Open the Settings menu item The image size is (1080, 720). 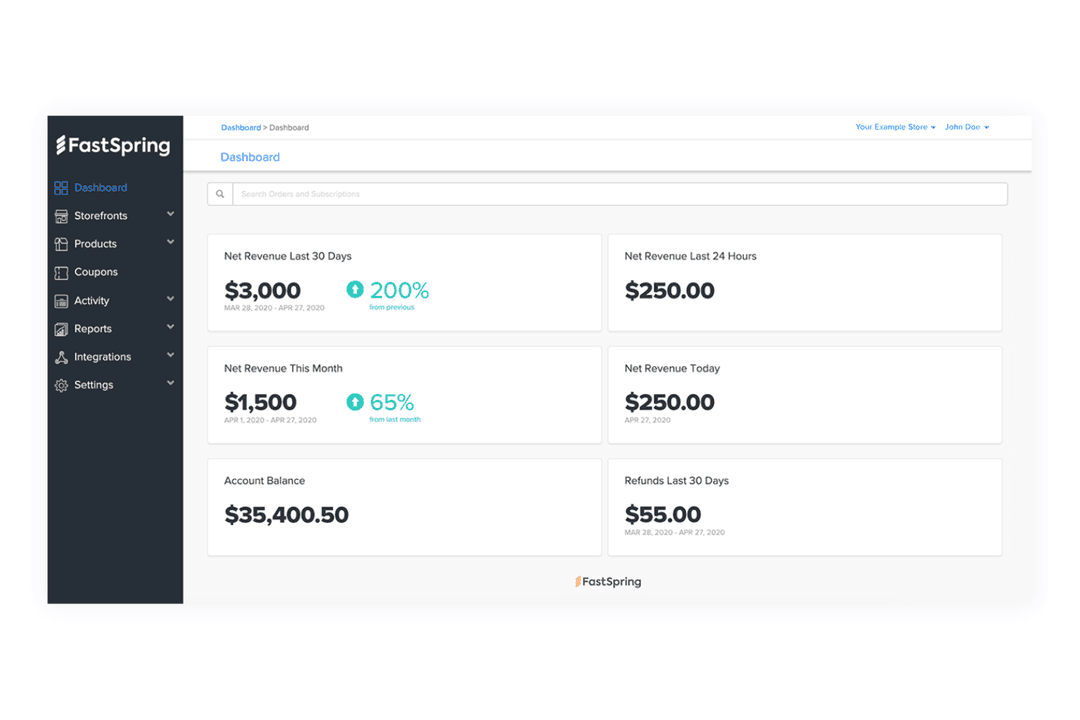click(94, 385)
